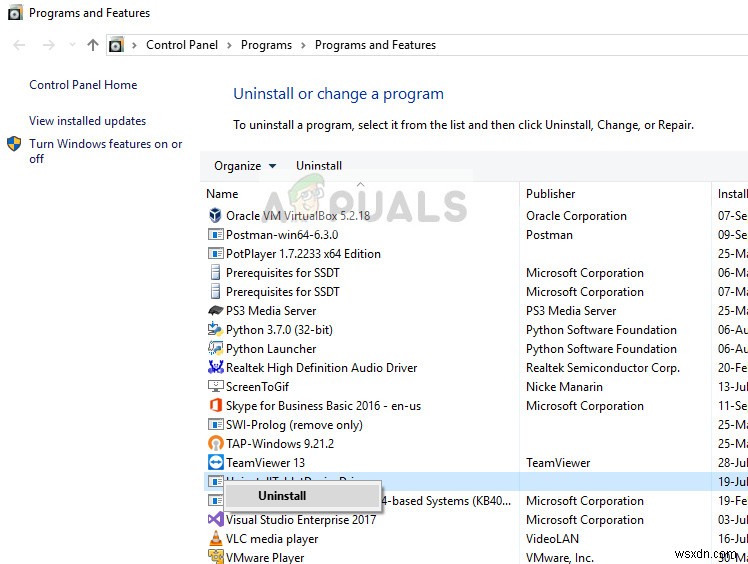Expand the chevron after Control Panel breadcrumb

(229, 45)
